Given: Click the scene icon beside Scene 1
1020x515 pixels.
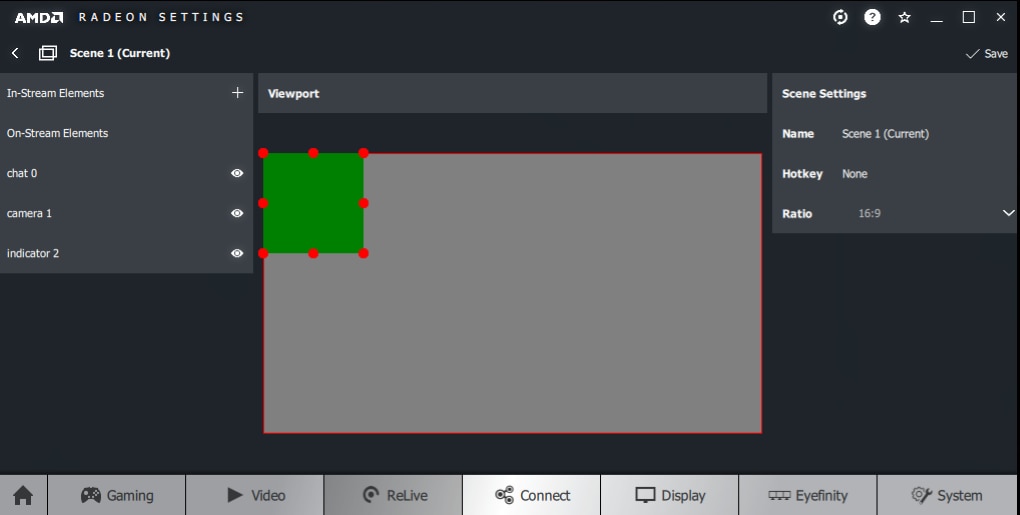Looking at the screenshot, I should (x=48, y=53).
